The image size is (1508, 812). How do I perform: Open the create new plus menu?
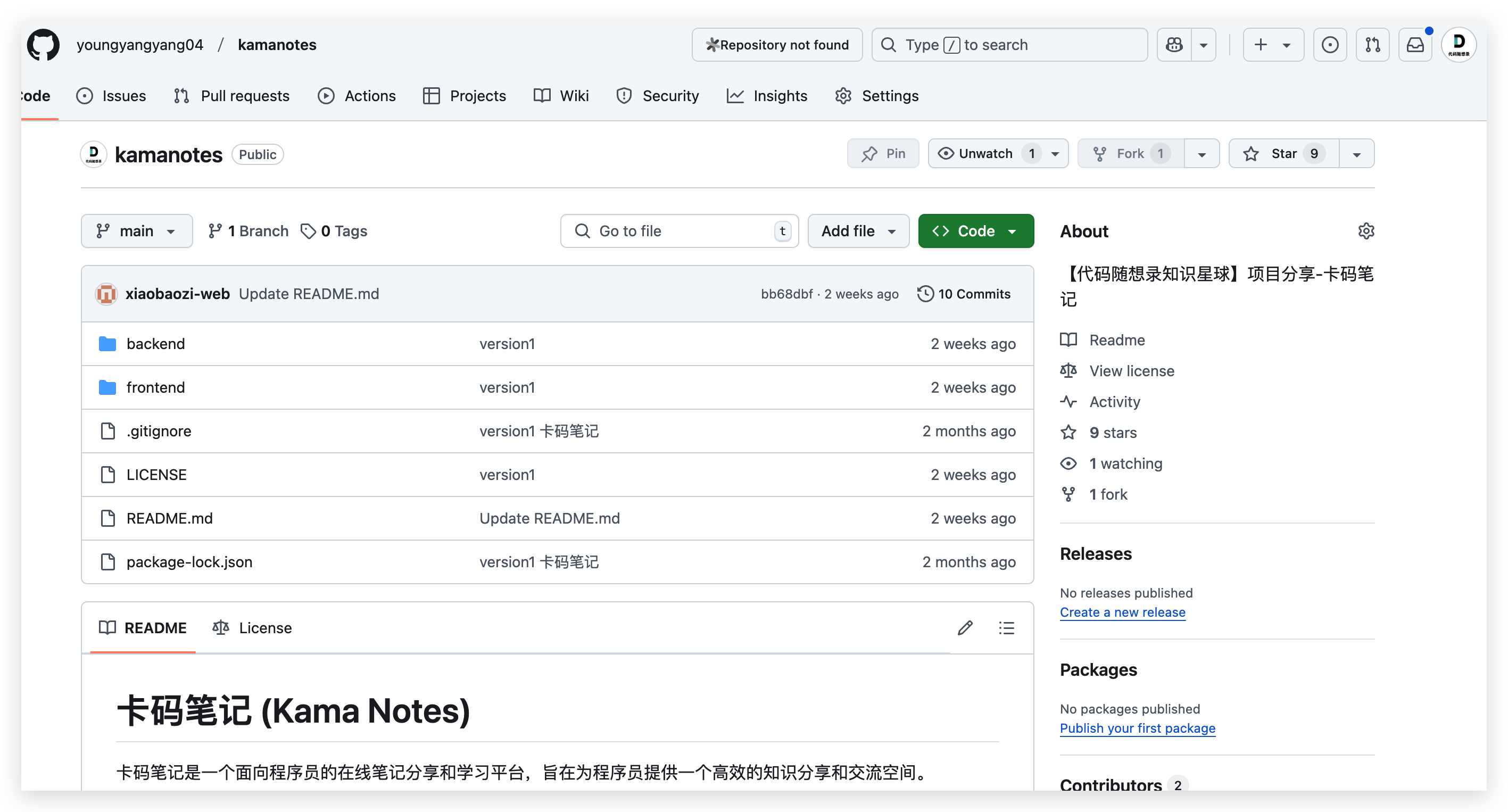coord(1273,45)
